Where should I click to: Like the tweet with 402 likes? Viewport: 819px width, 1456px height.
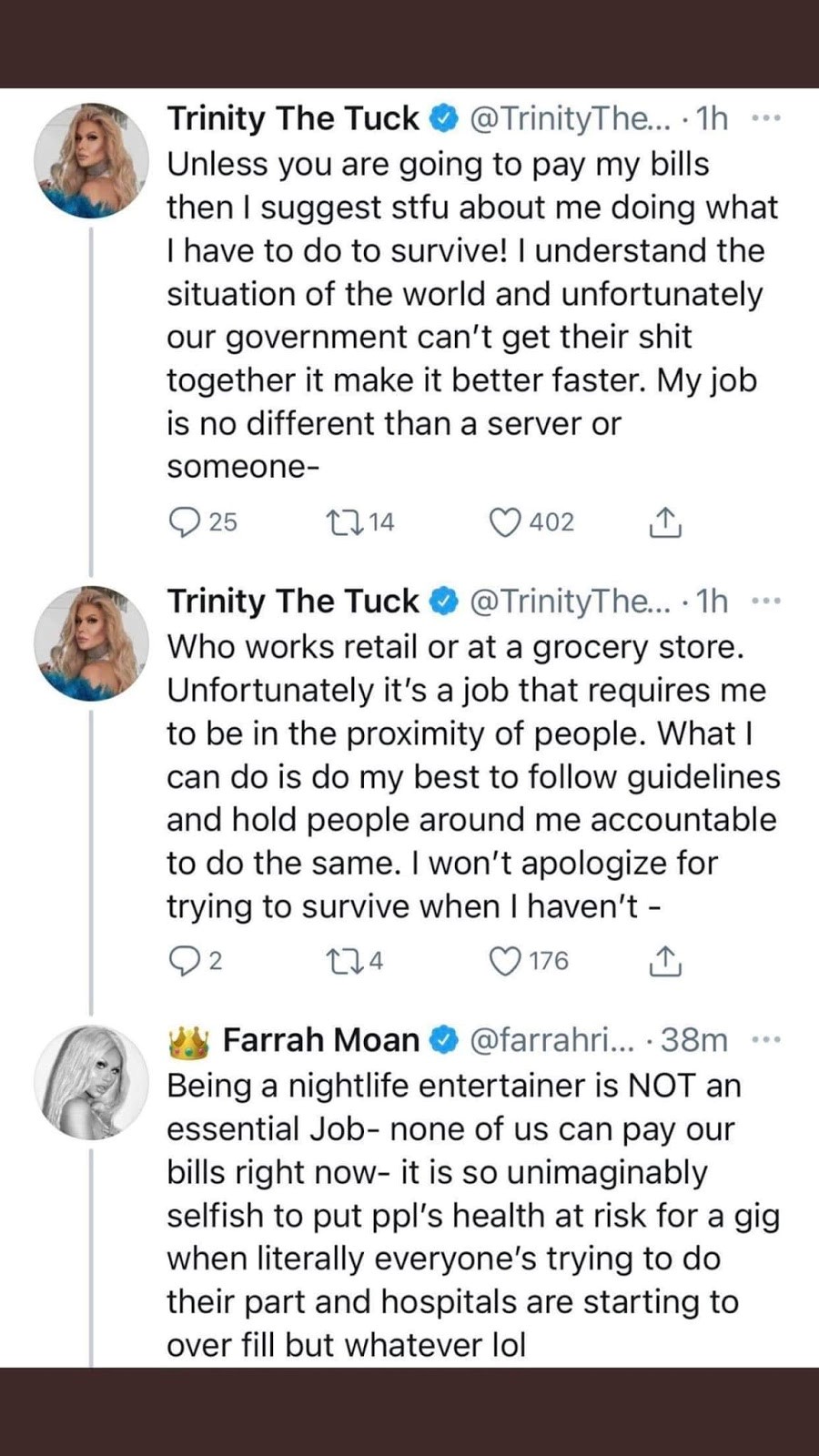coord(504,522)
